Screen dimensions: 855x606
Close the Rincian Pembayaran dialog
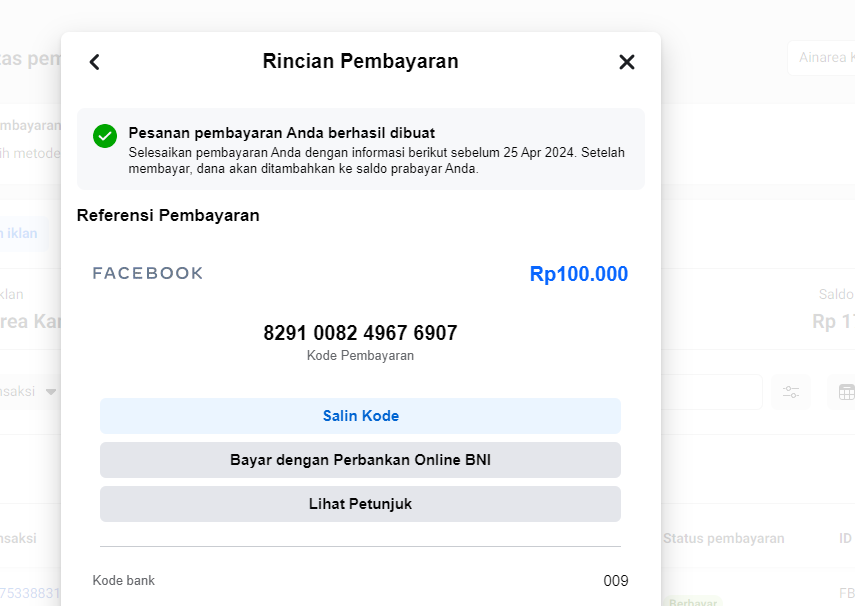click(x=627, y=62)
